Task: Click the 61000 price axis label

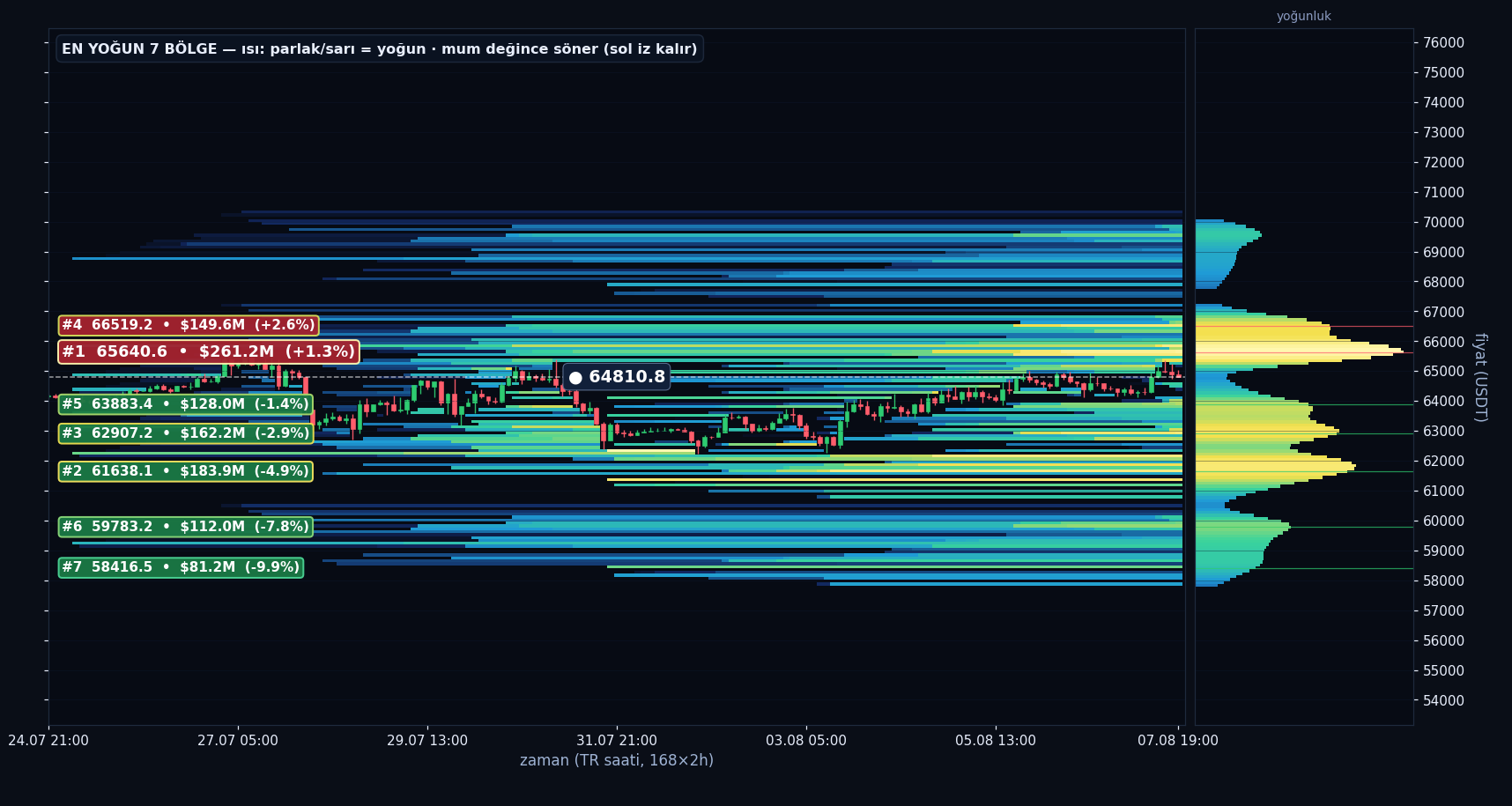Action: [1444, 492]
